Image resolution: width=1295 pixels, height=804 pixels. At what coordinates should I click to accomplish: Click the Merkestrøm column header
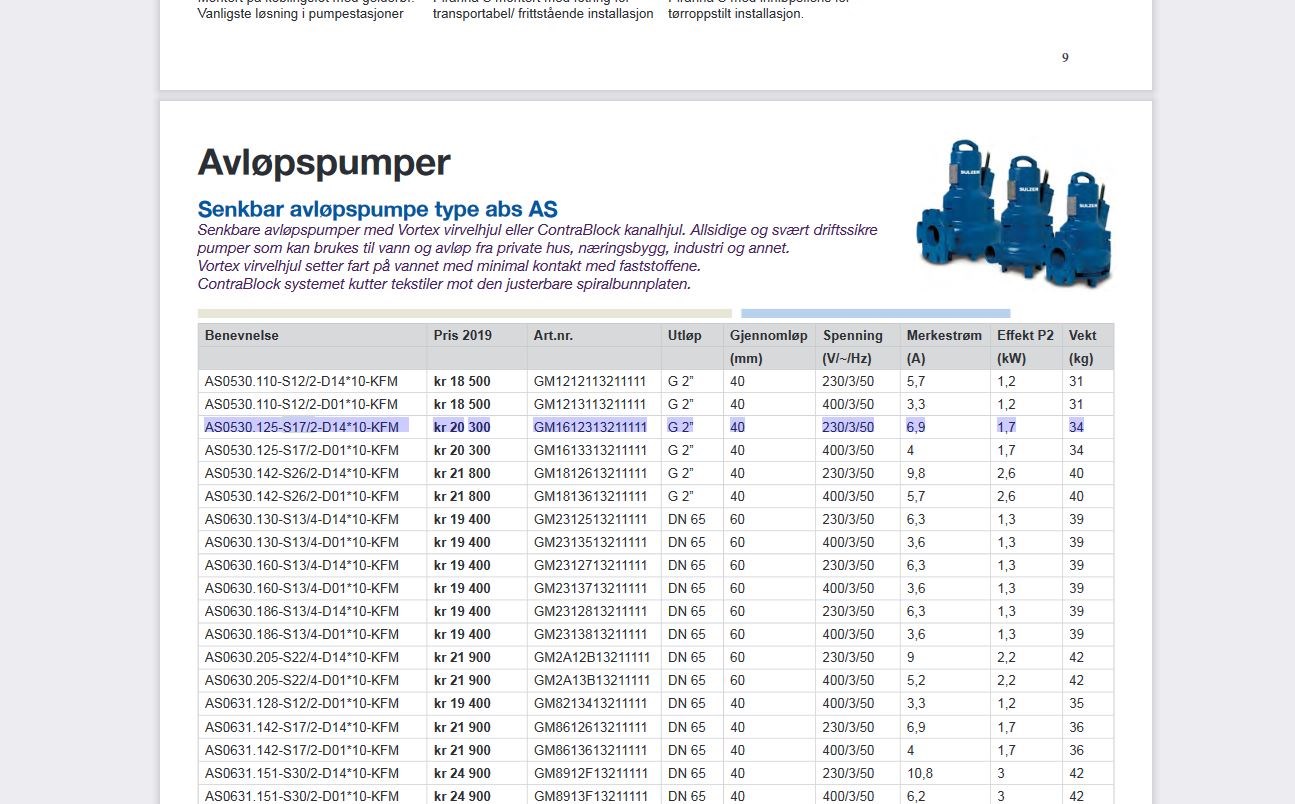tap(945, 336)
